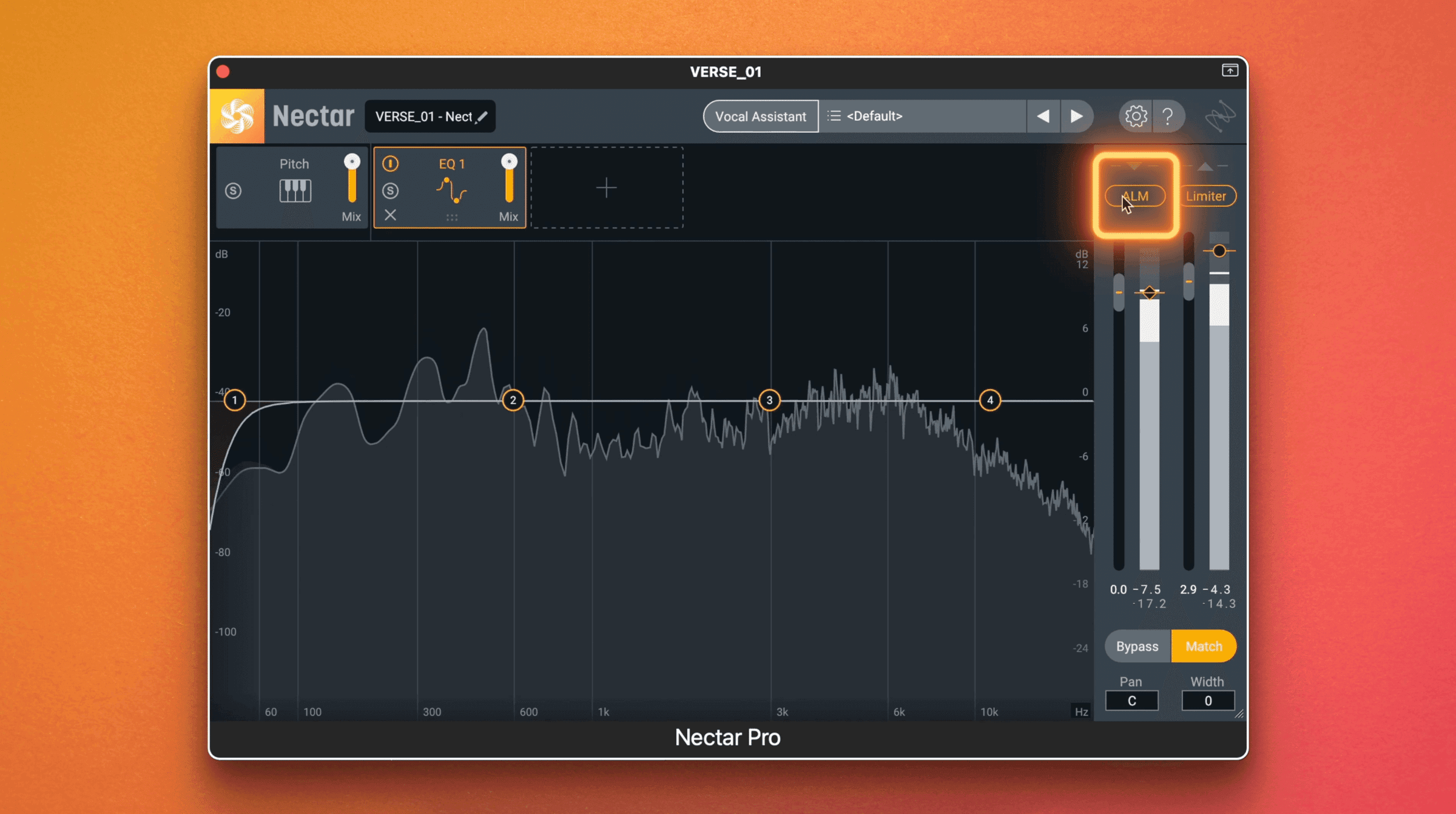The height and width of the screenshot is (814, 1456).
Task: Click the '2.9' output gain readout
Action: coord(1188,590)
